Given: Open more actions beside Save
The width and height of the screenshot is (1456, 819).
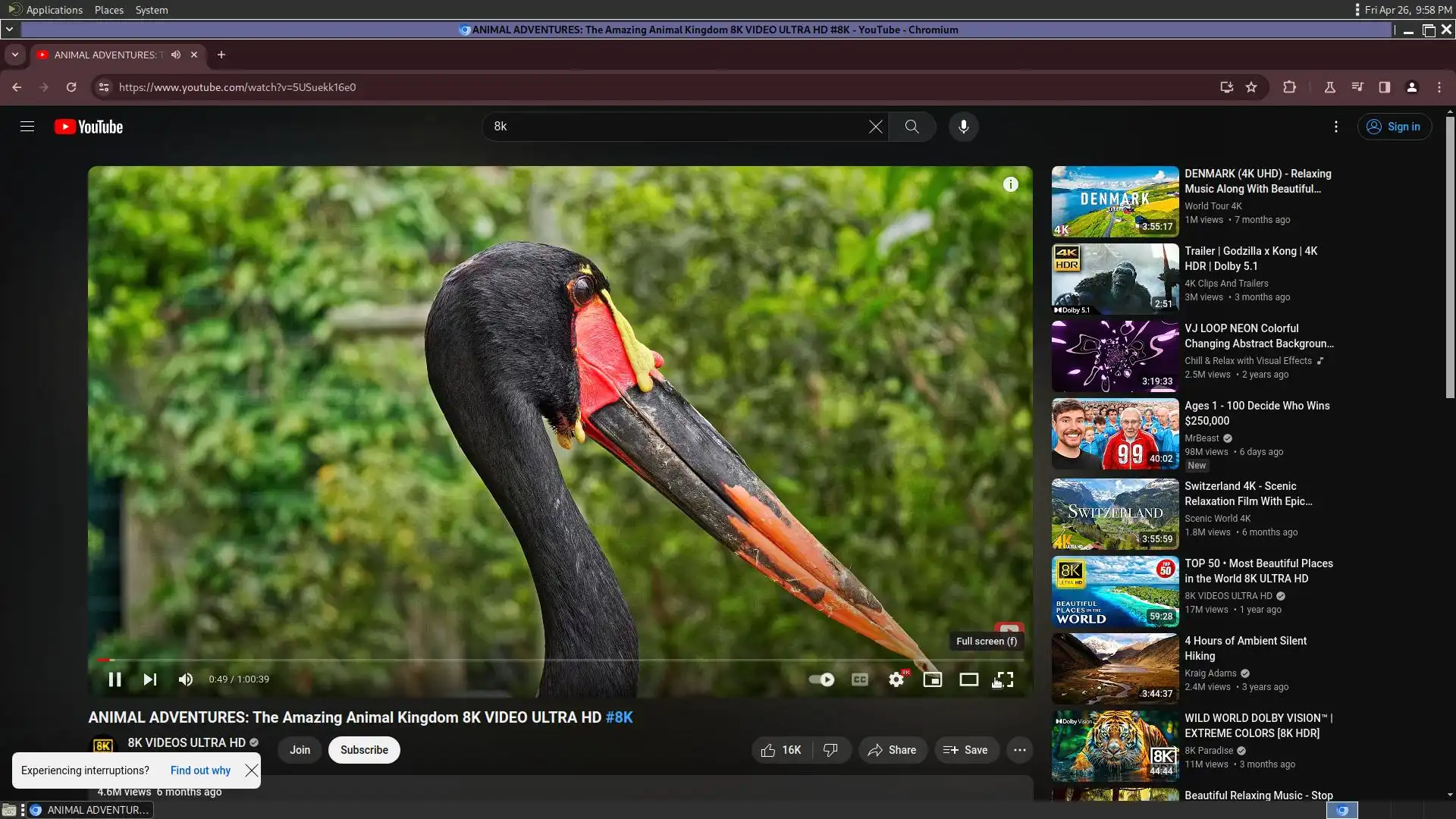Looking at the screenshot, I should coord(1019,750).
